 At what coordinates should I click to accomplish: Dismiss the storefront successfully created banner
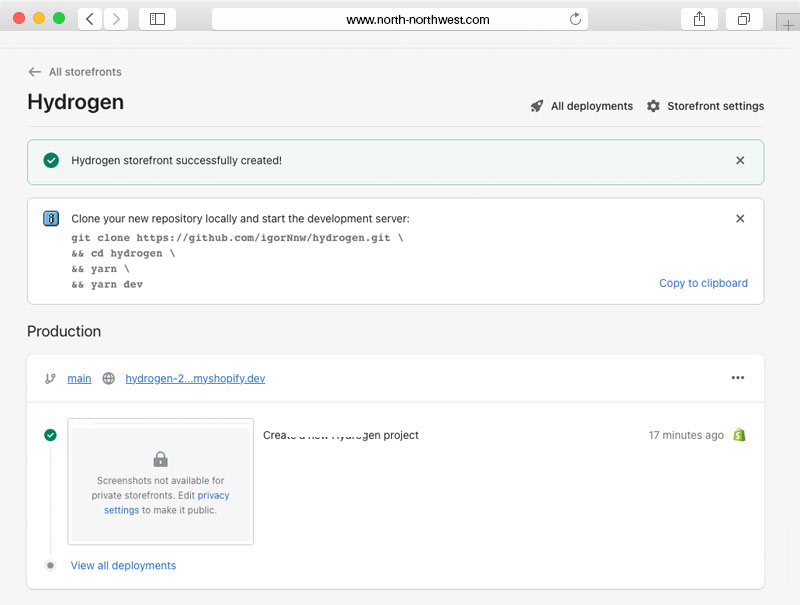coord(740,160)
